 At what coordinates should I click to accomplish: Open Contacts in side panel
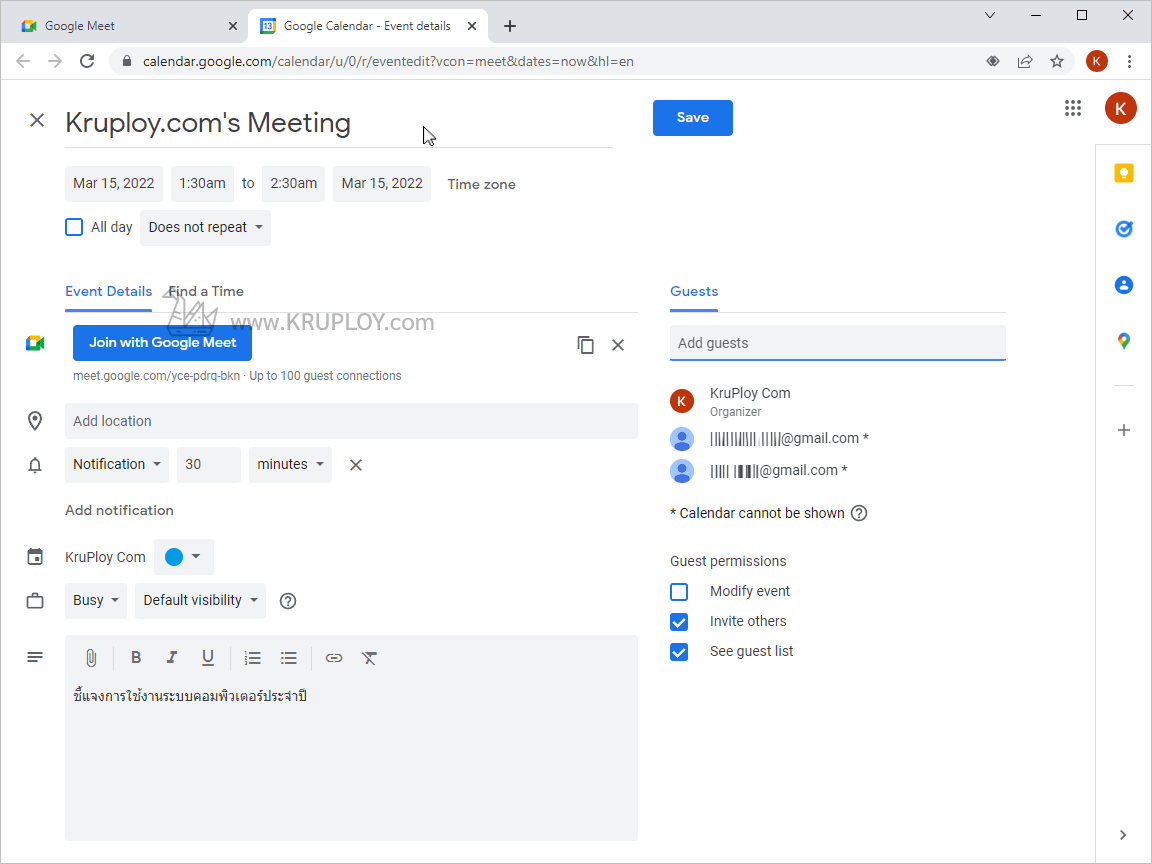point(1123,285)
